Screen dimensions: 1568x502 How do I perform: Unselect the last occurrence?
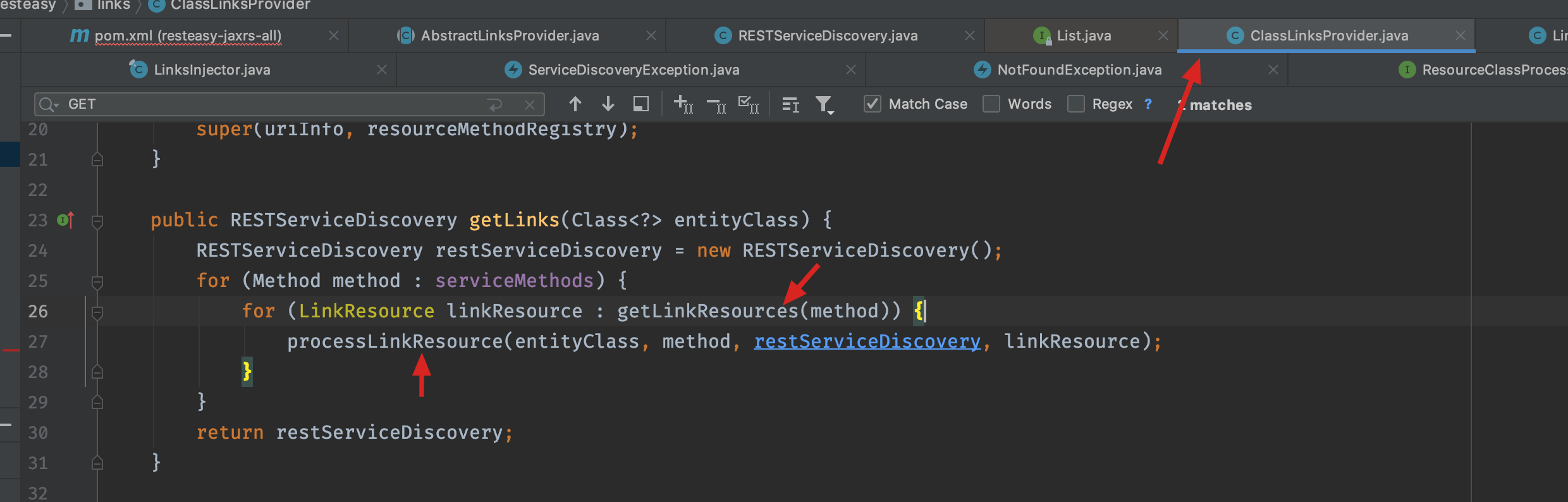click(716, 104)
